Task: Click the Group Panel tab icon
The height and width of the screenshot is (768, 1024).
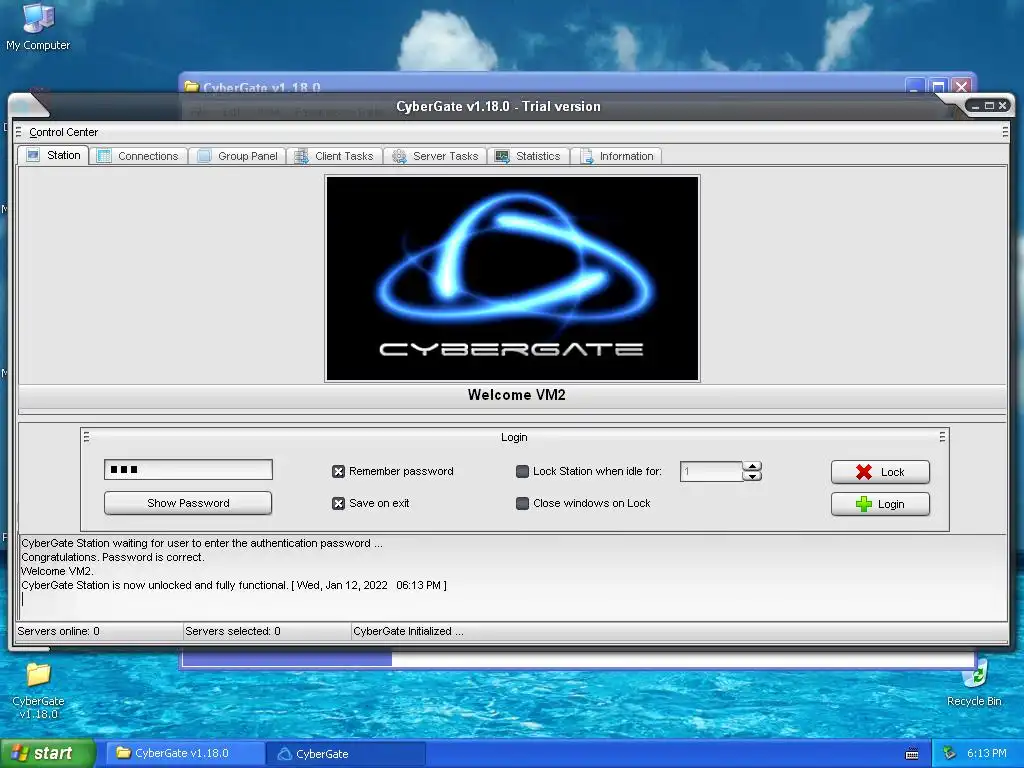Action: point(204,156)
